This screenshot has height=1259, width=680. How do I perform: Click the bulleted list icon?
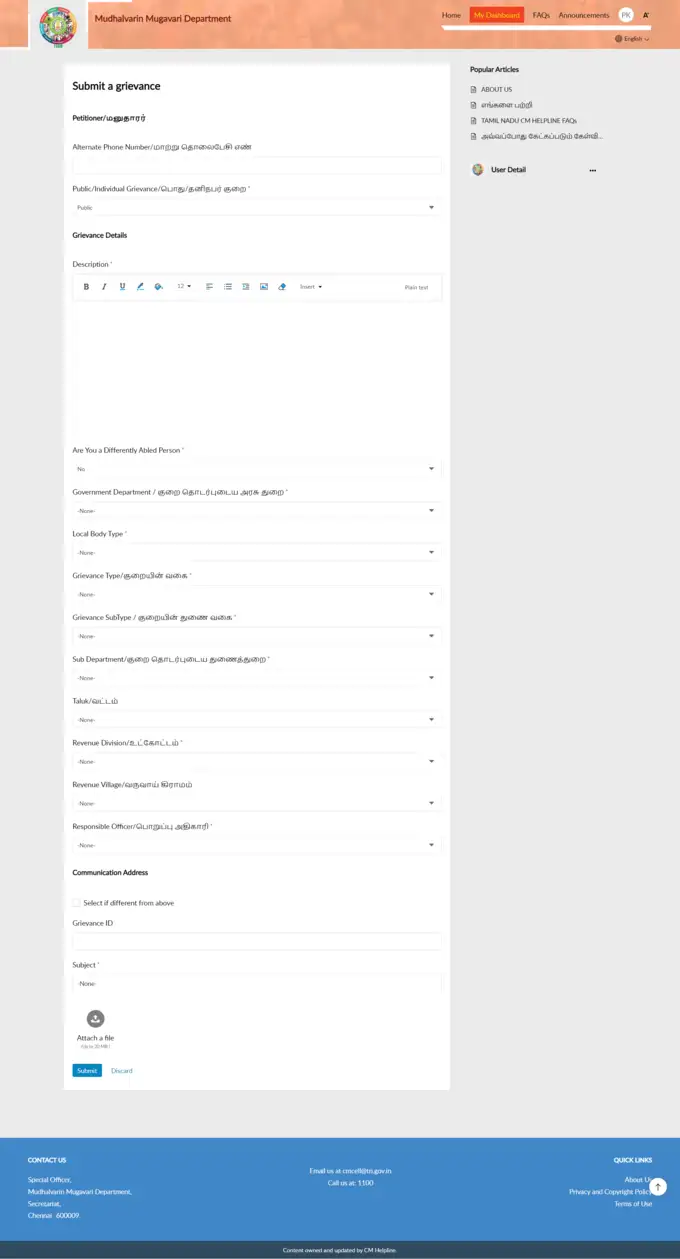click(228, 287)
